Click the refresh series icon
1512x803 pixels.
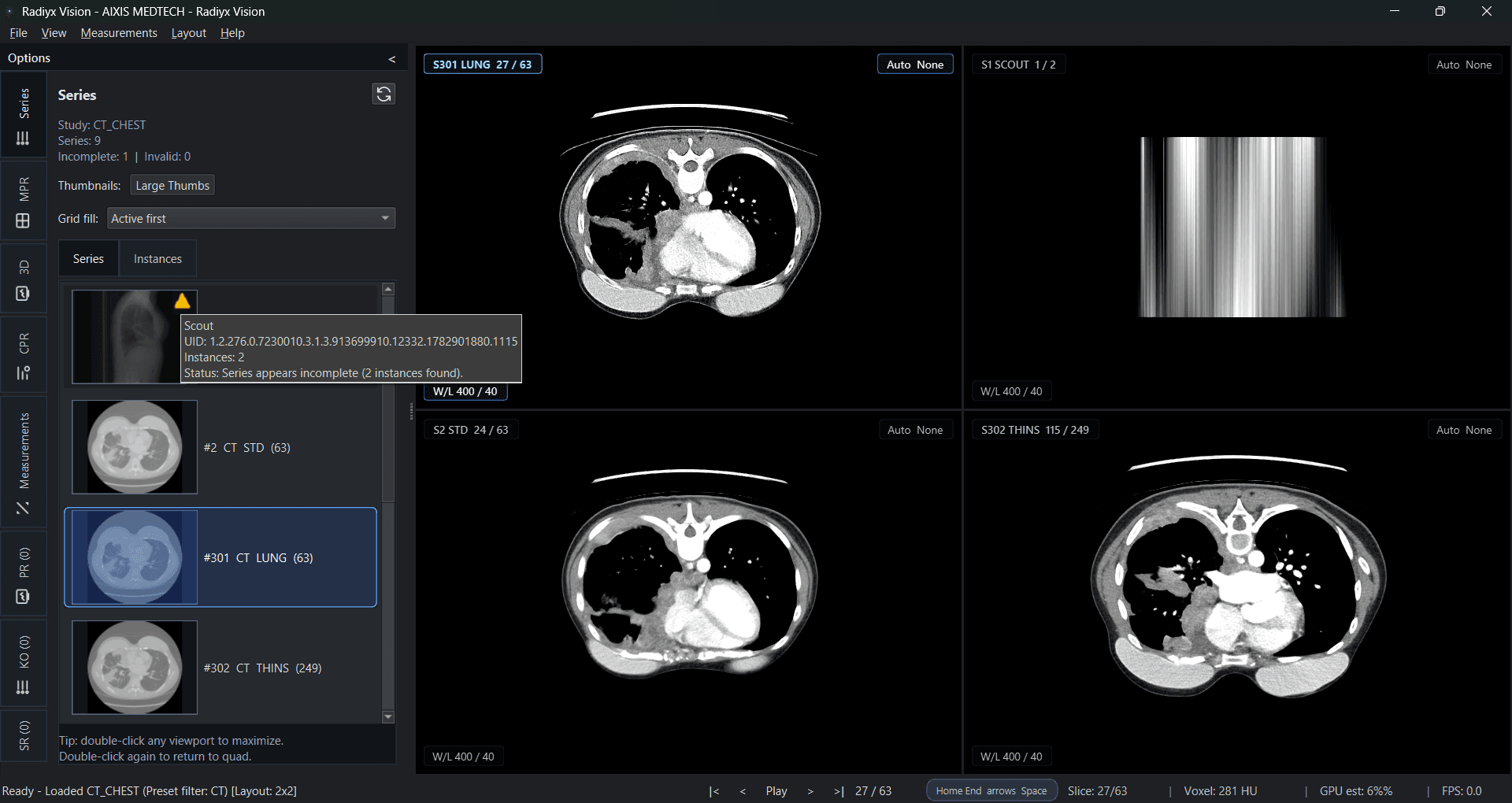coord(384,94)
